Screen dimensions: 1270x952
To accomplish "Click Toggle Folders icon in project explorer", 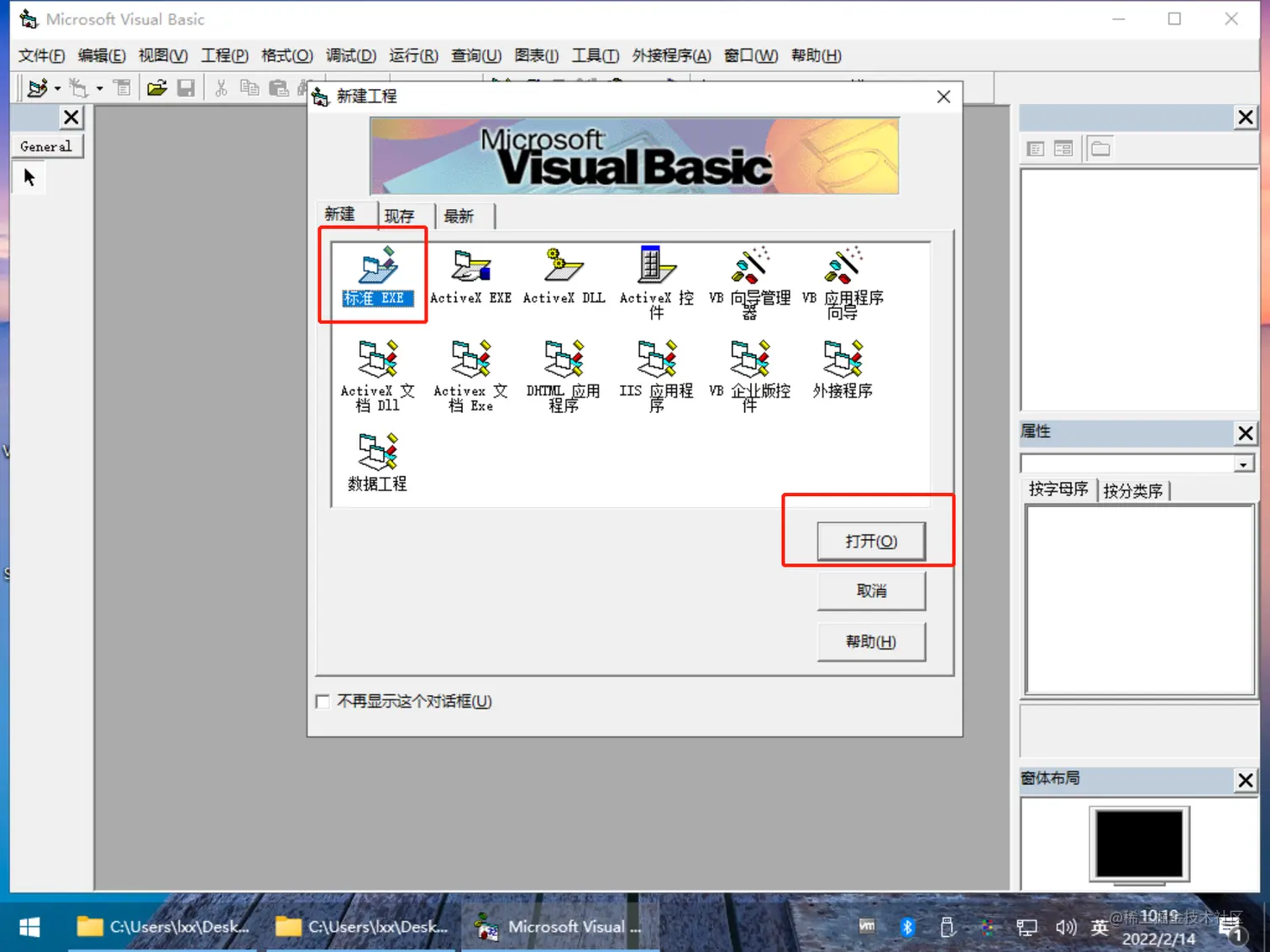I will click(1100, 149).
